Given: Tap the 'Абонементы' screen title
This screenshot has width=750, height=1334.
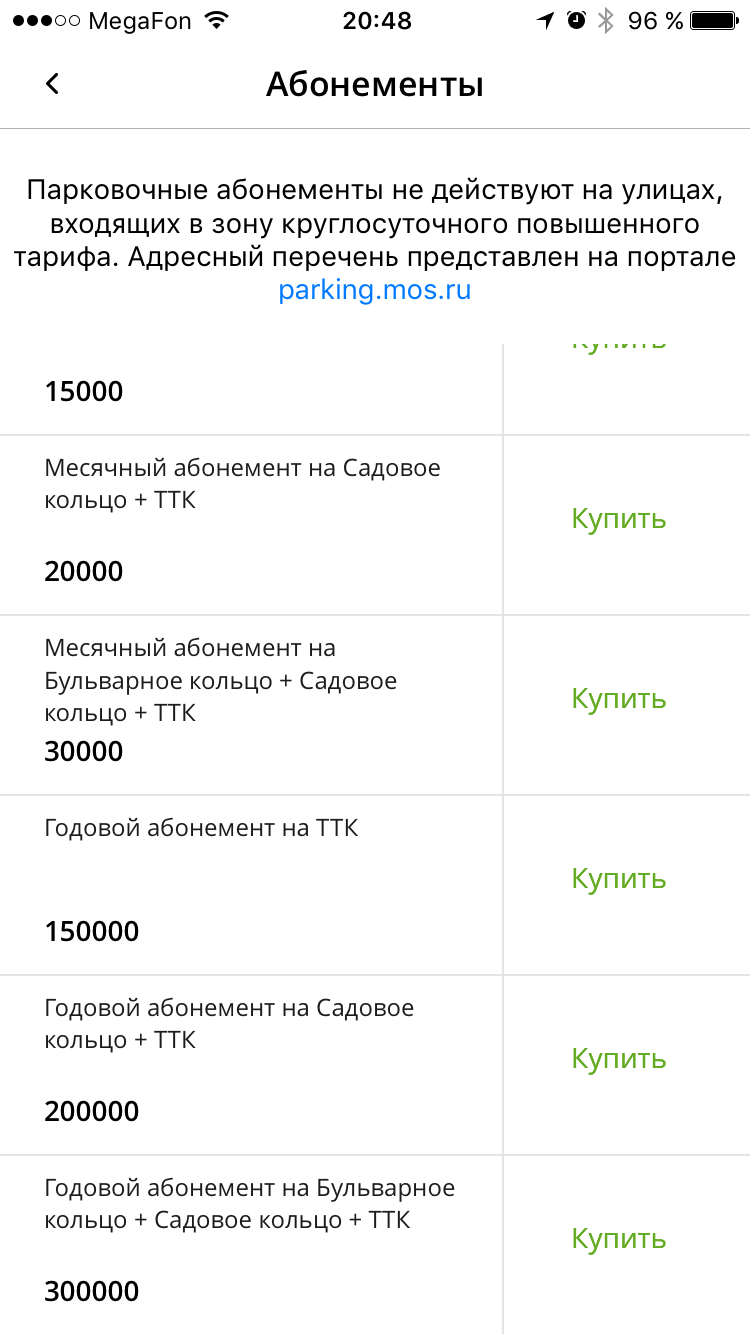Looking at the screenshot, I should click(375, 85).
